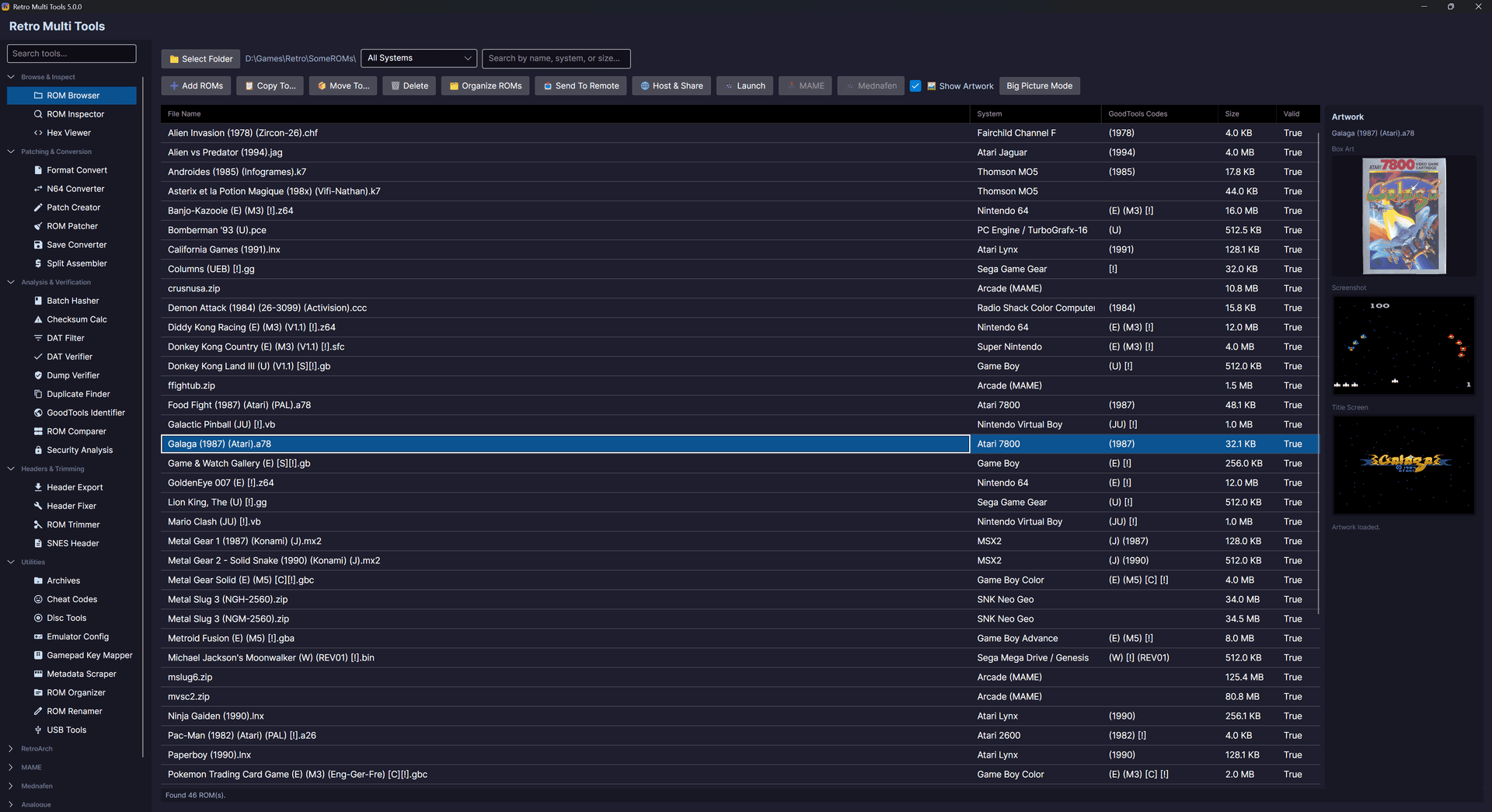
Task: Expand the MAME sidebar group
Action: point(11,767)
